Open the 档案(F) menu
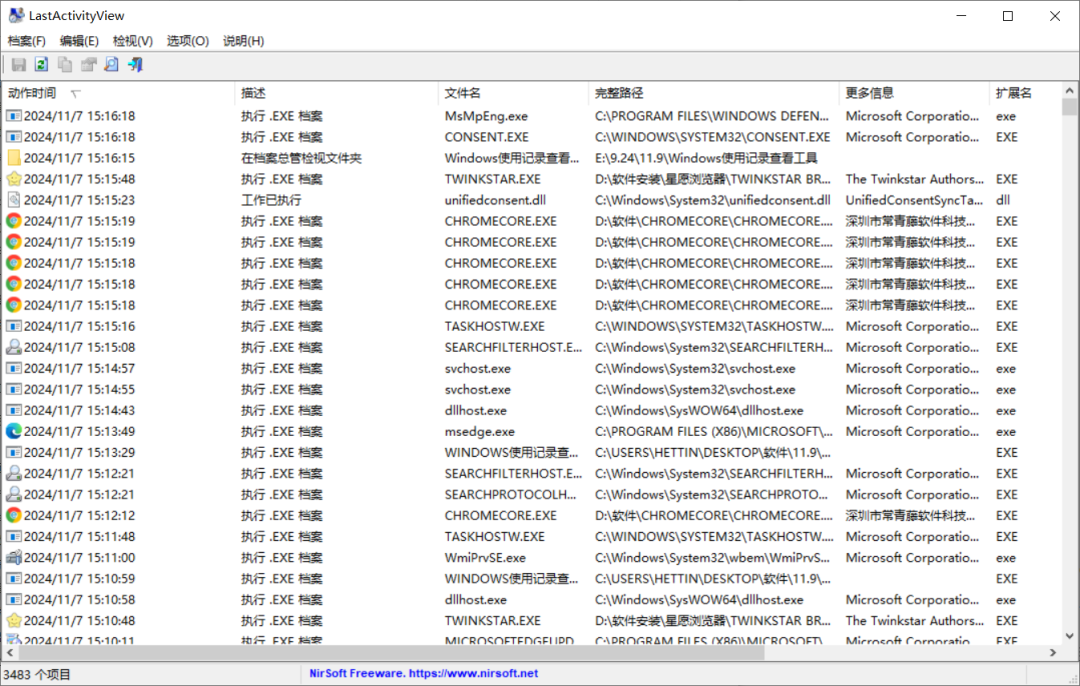This screenshot has width=1080, height=686. click(27, 41)
